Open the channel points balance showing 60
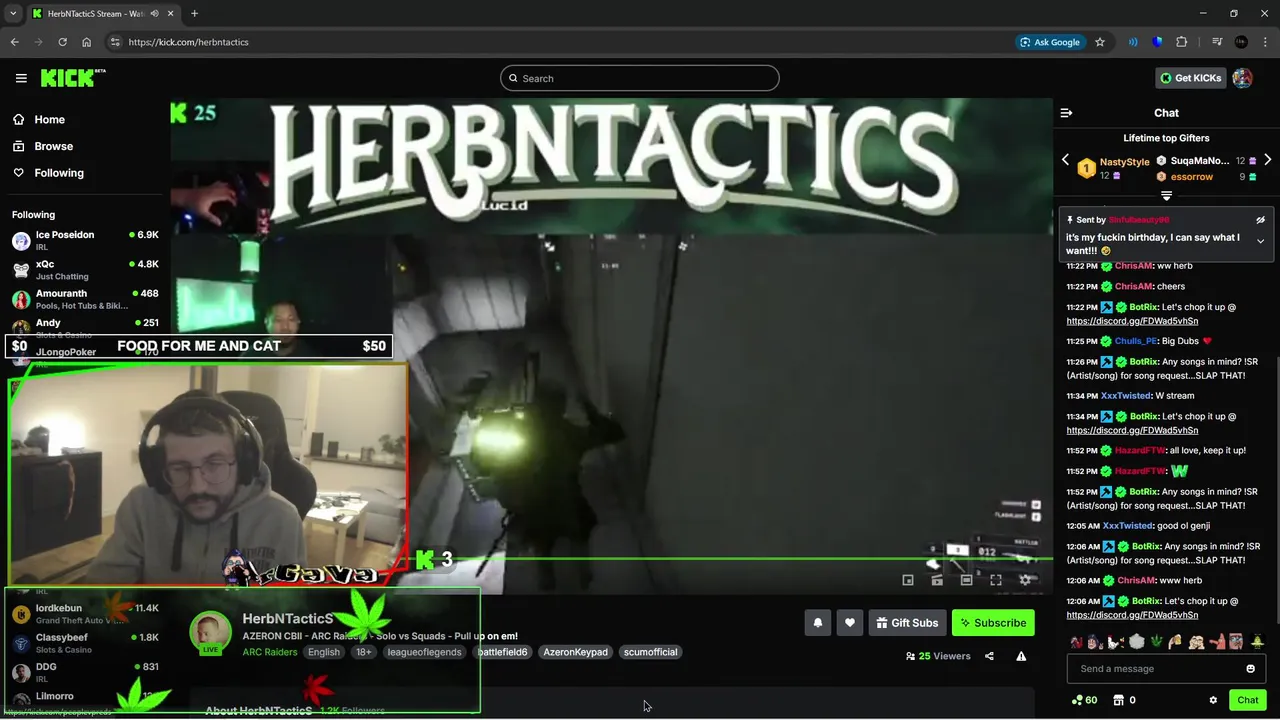This screenshot has width=1280, height=720. (x=1084, y=700)
